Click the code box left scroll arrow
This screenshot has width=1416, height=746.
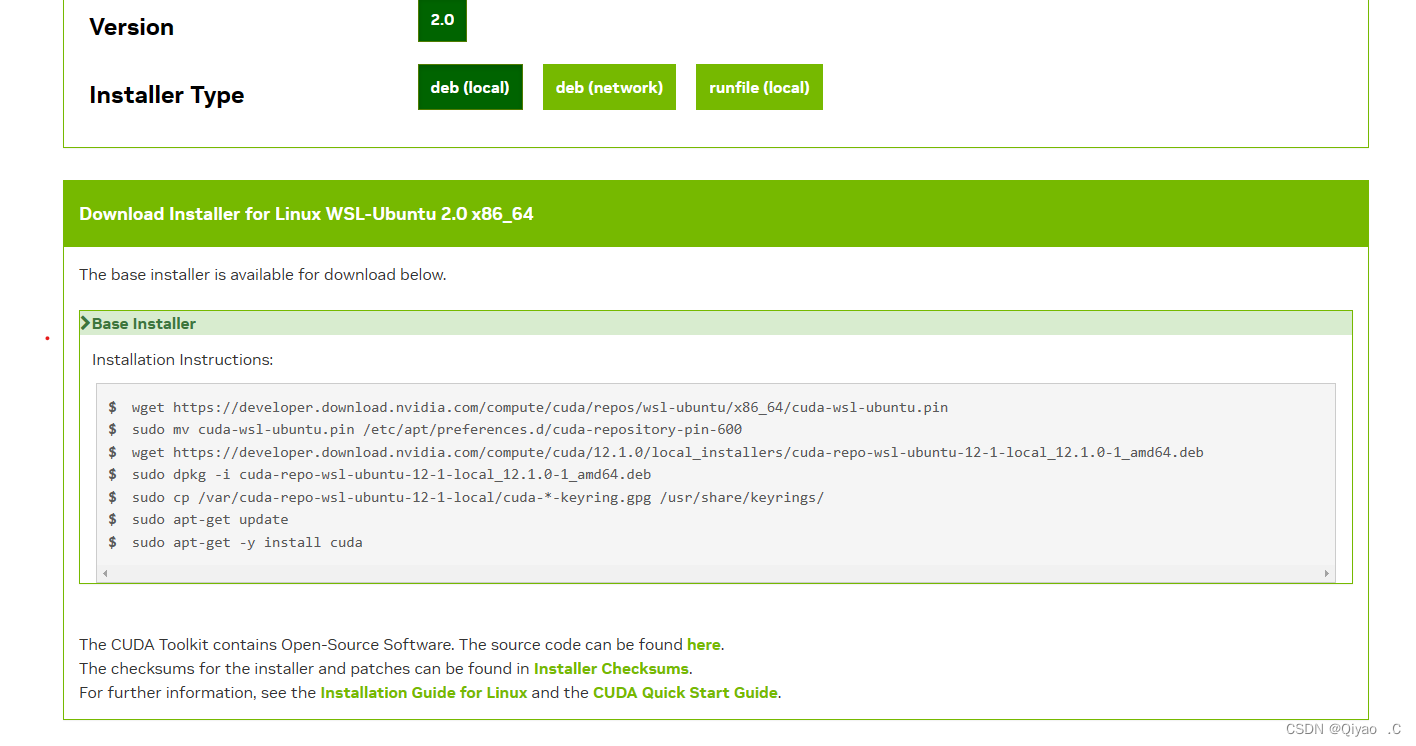point(105,574)
